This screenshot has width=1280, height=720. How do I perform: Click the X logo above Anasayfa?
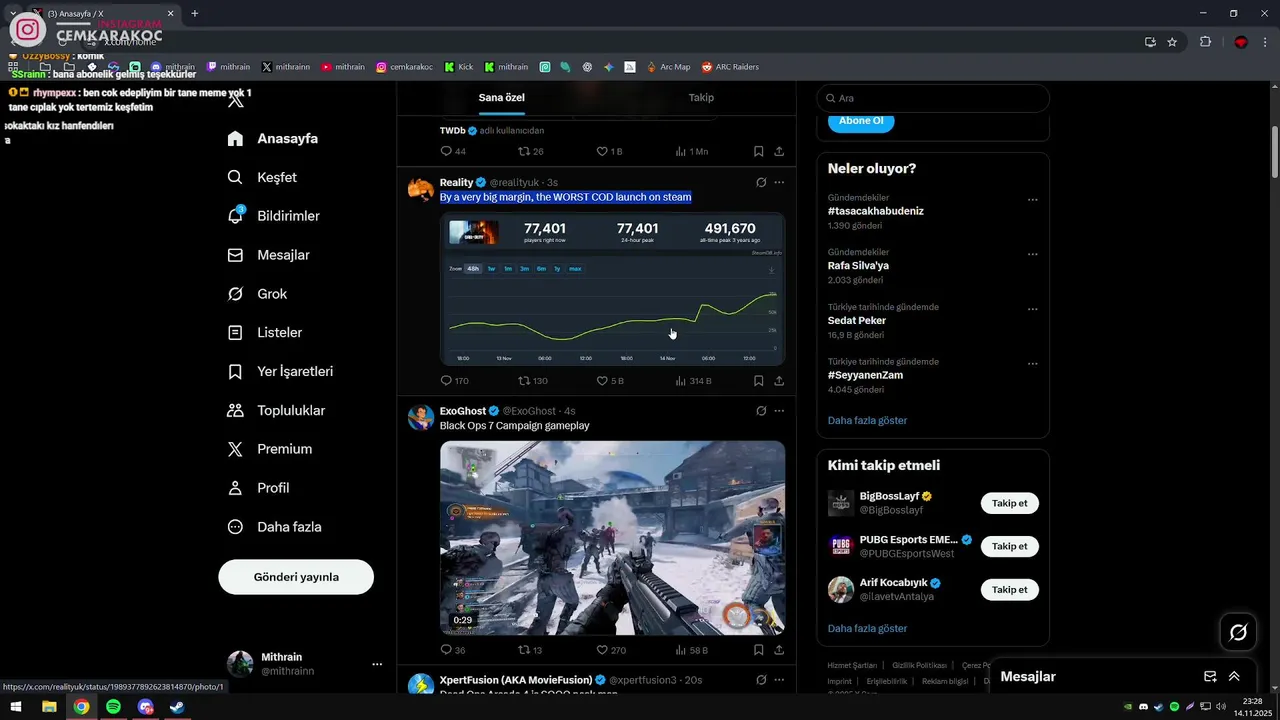pos(235,100)
